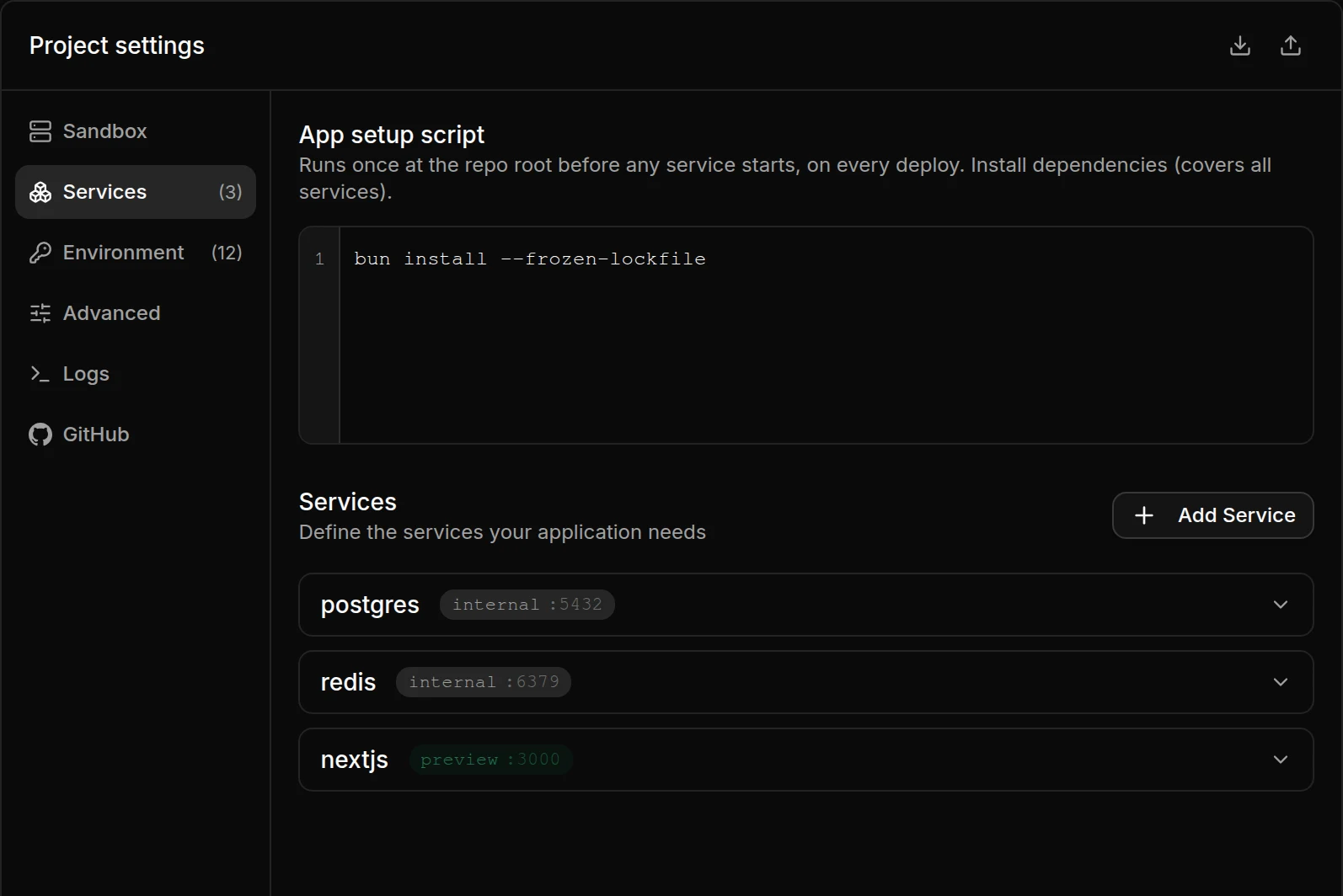The width and height of the screenshot is (1343, 896).
Task: Click the Services count (3) badge
Action: coord(230,192)
